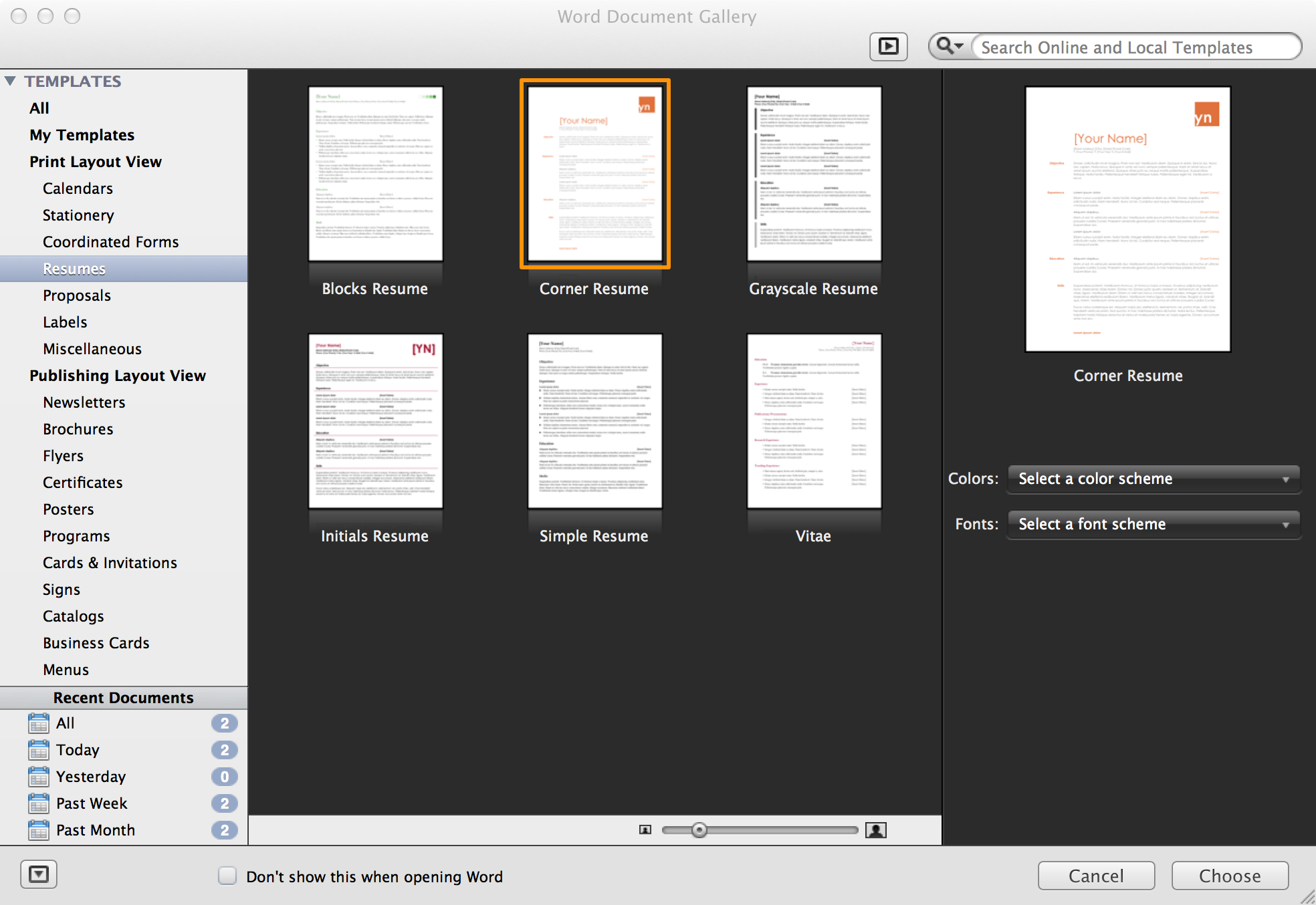
Task: Select the Grayscale Resume template thumbnail
Action: 814,174
